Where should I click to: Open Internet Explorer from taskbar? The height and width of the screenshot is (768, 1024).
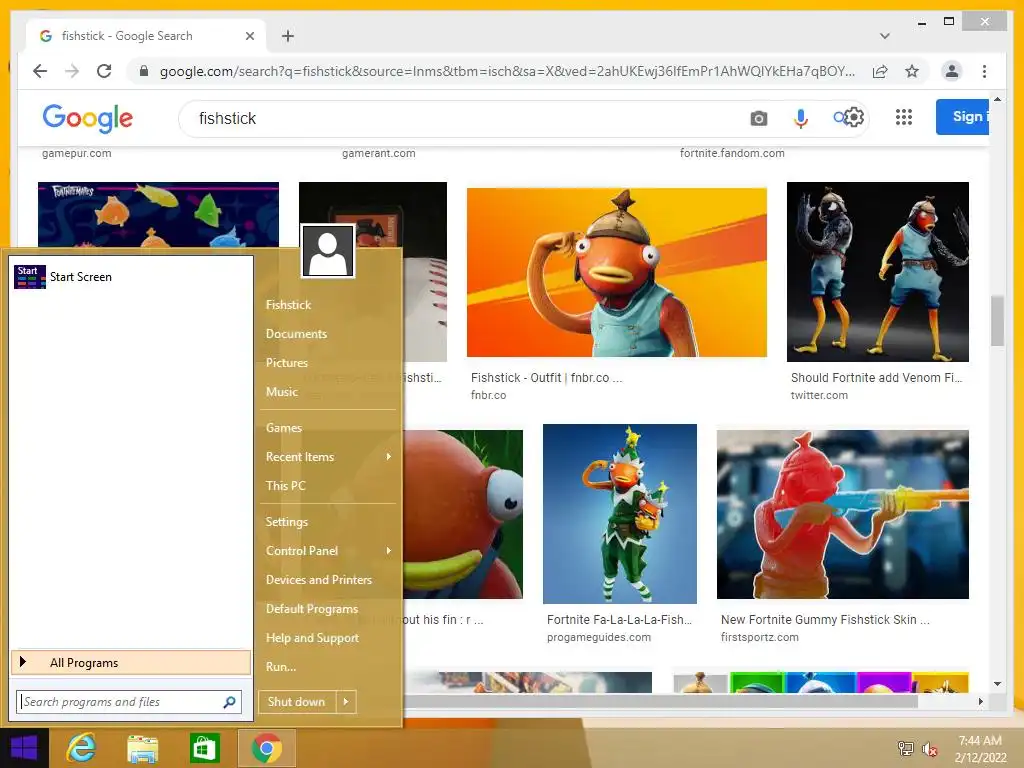point(81,748)
